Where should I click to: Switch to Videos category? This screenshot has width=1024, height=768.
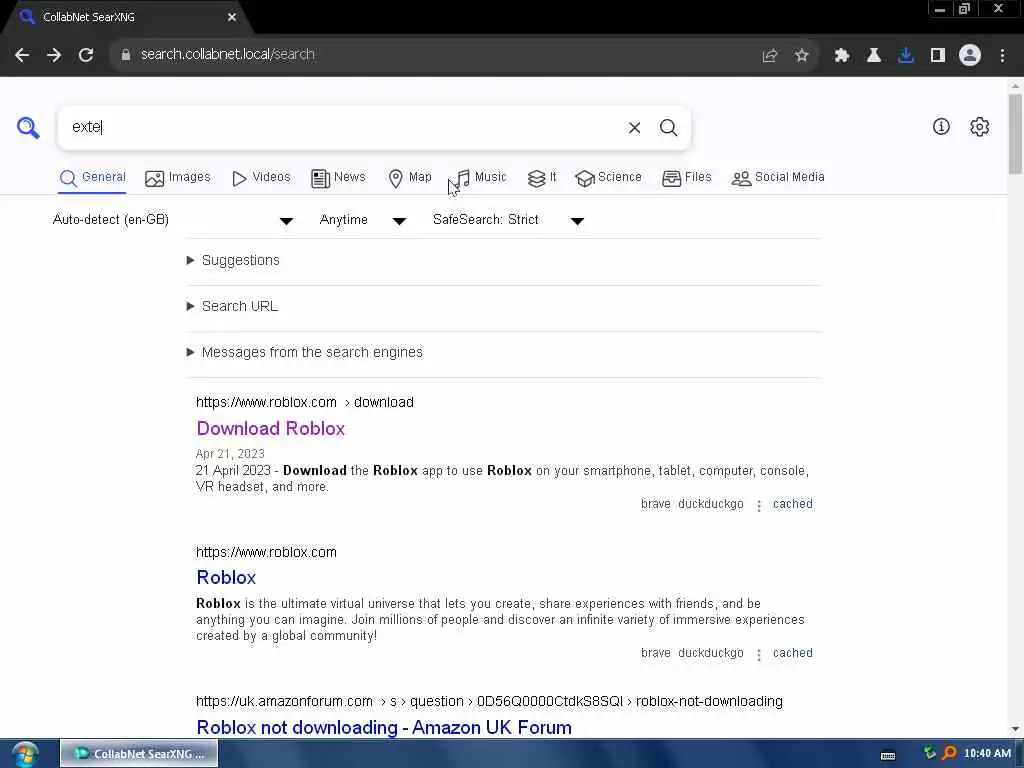(x=261, y=178)
